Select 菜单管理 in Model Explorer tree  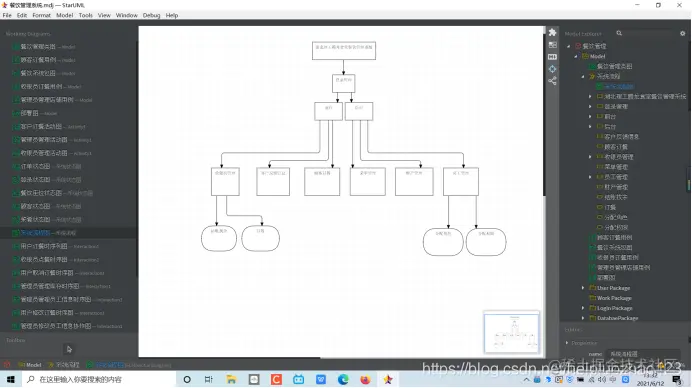(616, 167)
